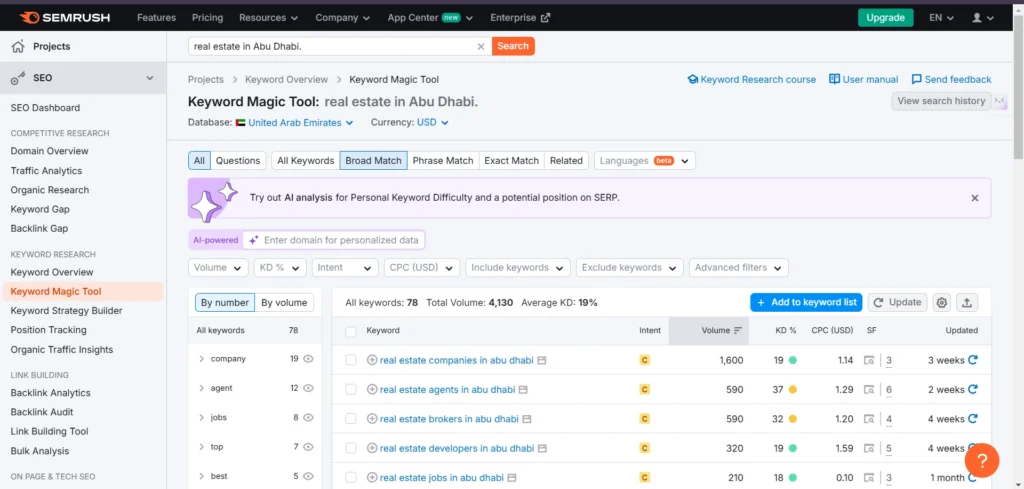
Task: Refresh the 'real estate companies' row data
Action: click(x=973, y=360)
